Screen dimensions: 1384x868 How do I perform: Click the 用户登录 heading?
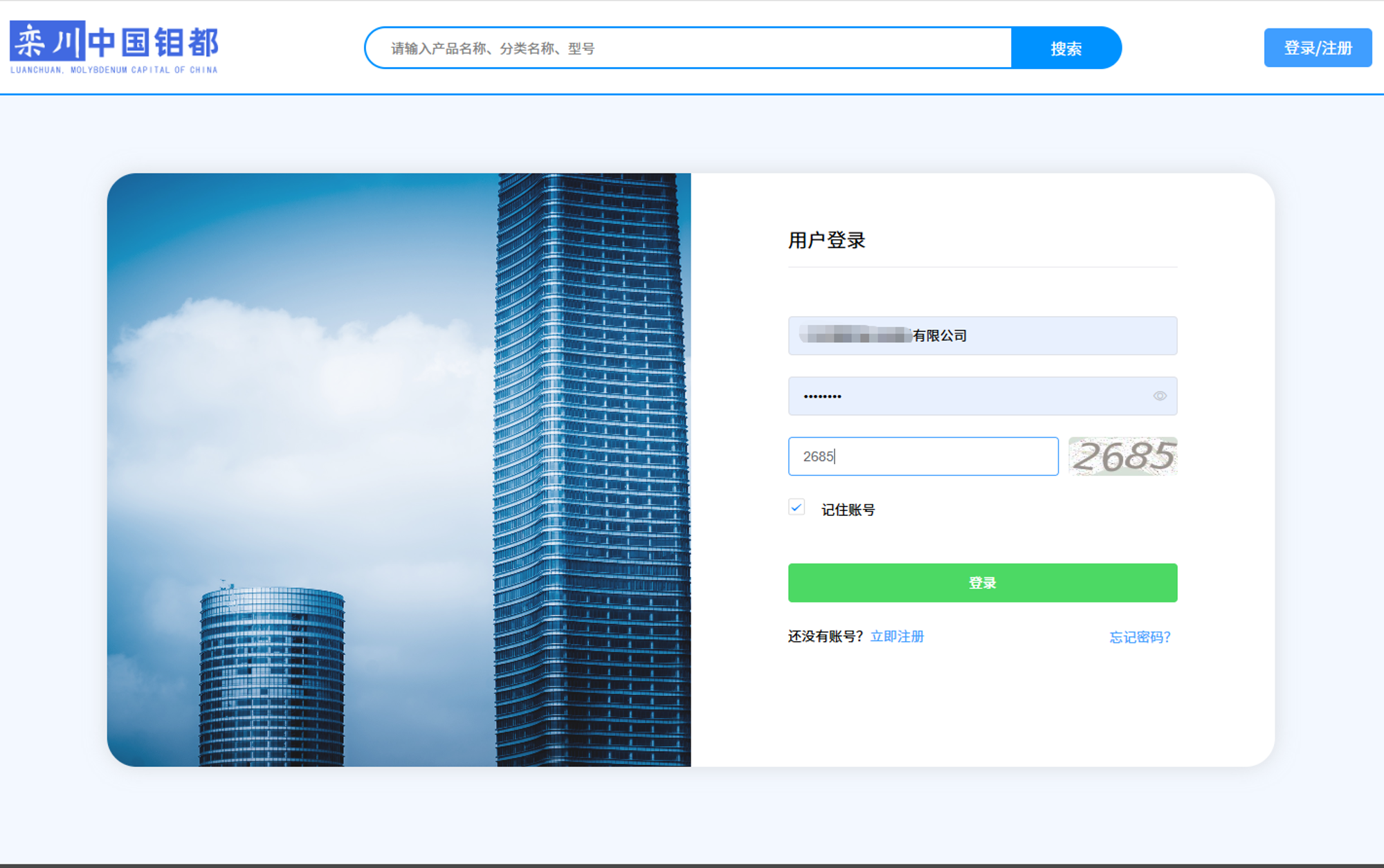826,241
